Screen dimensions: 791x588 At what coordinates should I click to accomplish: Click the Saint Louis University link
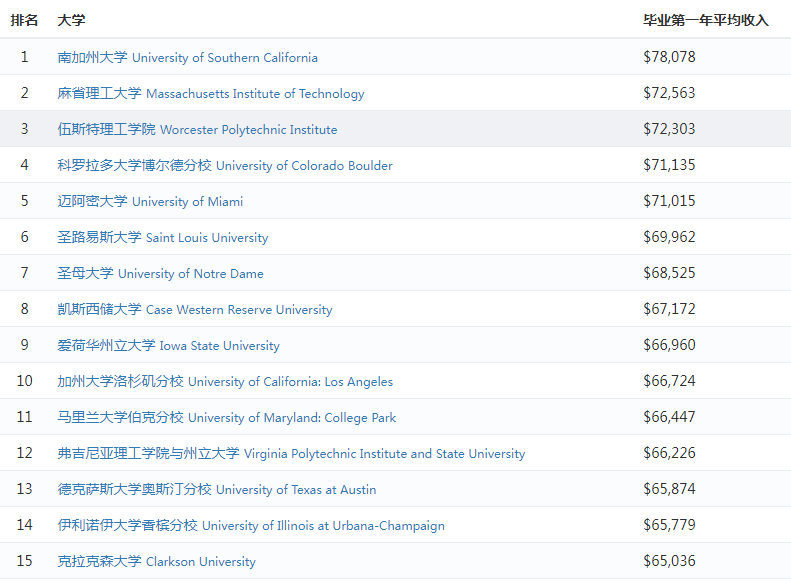pos(162,238)
